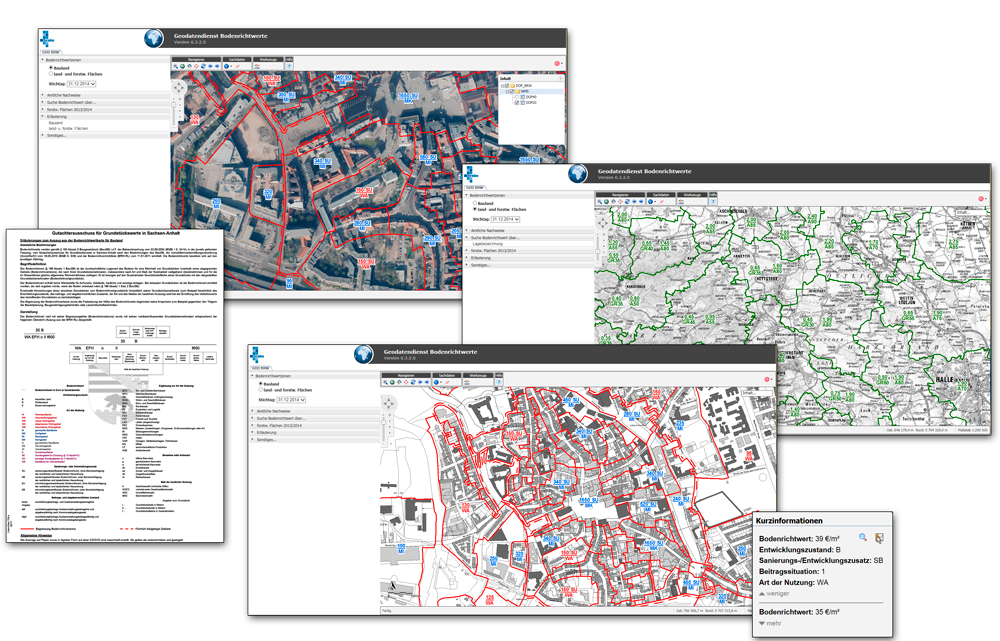Select Bauland radio in city-map window
The image size is (1000, 641).
point(260,384)
